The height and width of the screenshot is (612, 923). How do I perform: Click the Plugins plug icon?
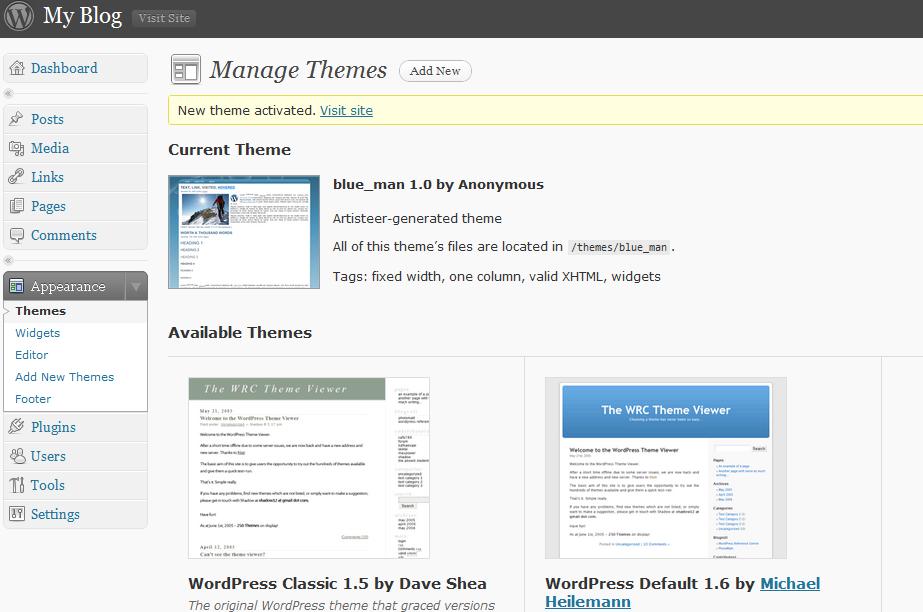pyautogui.click(x=16, y=427)
